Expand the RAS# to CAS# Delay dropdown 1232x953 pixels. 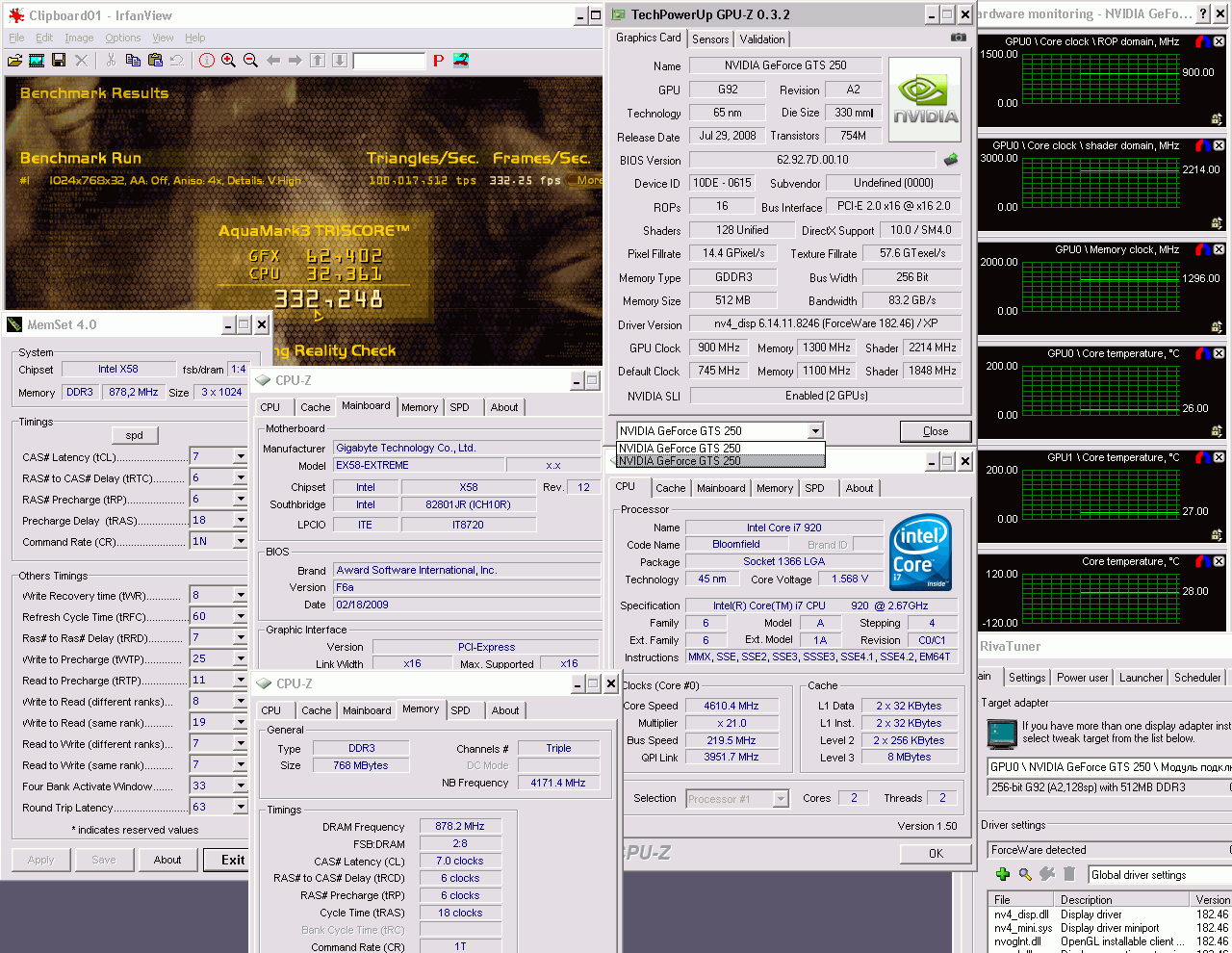pos(241,477)
